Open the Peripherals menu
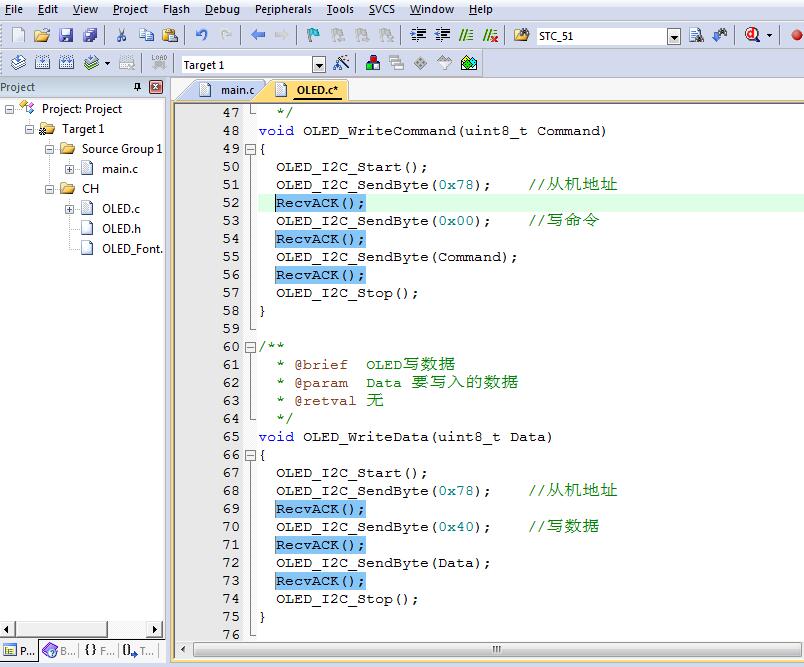The width and height of the screenshot is (804, 667). pyautogui.click(x=283, y=9)
